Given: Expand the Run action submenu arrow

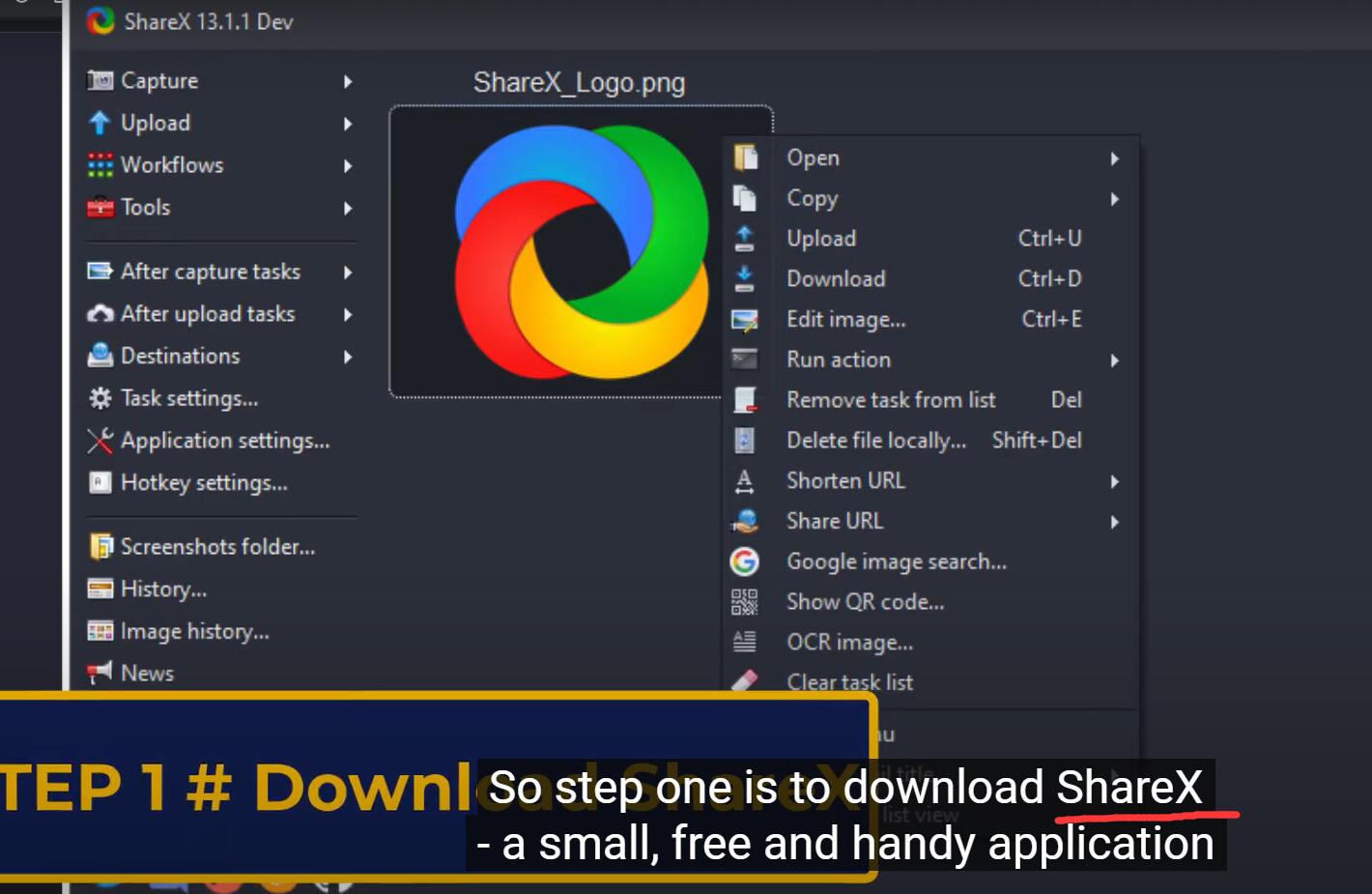Looking at the screenshot, I should click(1115, 360).
